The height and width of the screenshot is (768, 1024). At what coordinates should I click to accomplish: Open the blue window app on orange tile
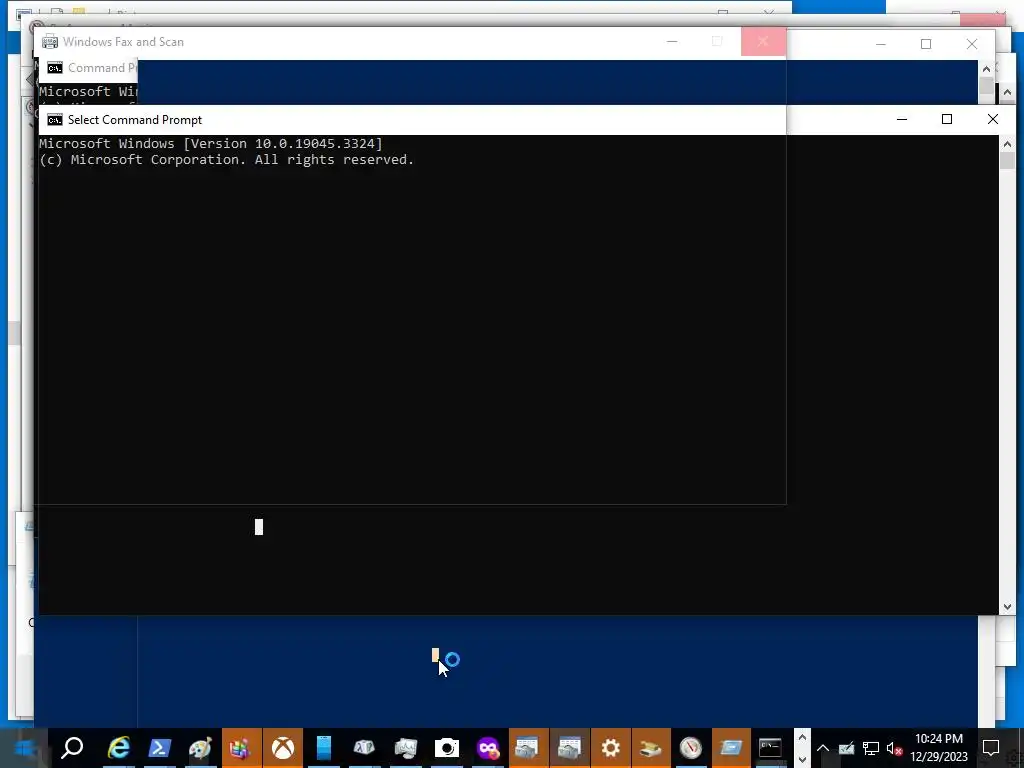tap(731, 748)
